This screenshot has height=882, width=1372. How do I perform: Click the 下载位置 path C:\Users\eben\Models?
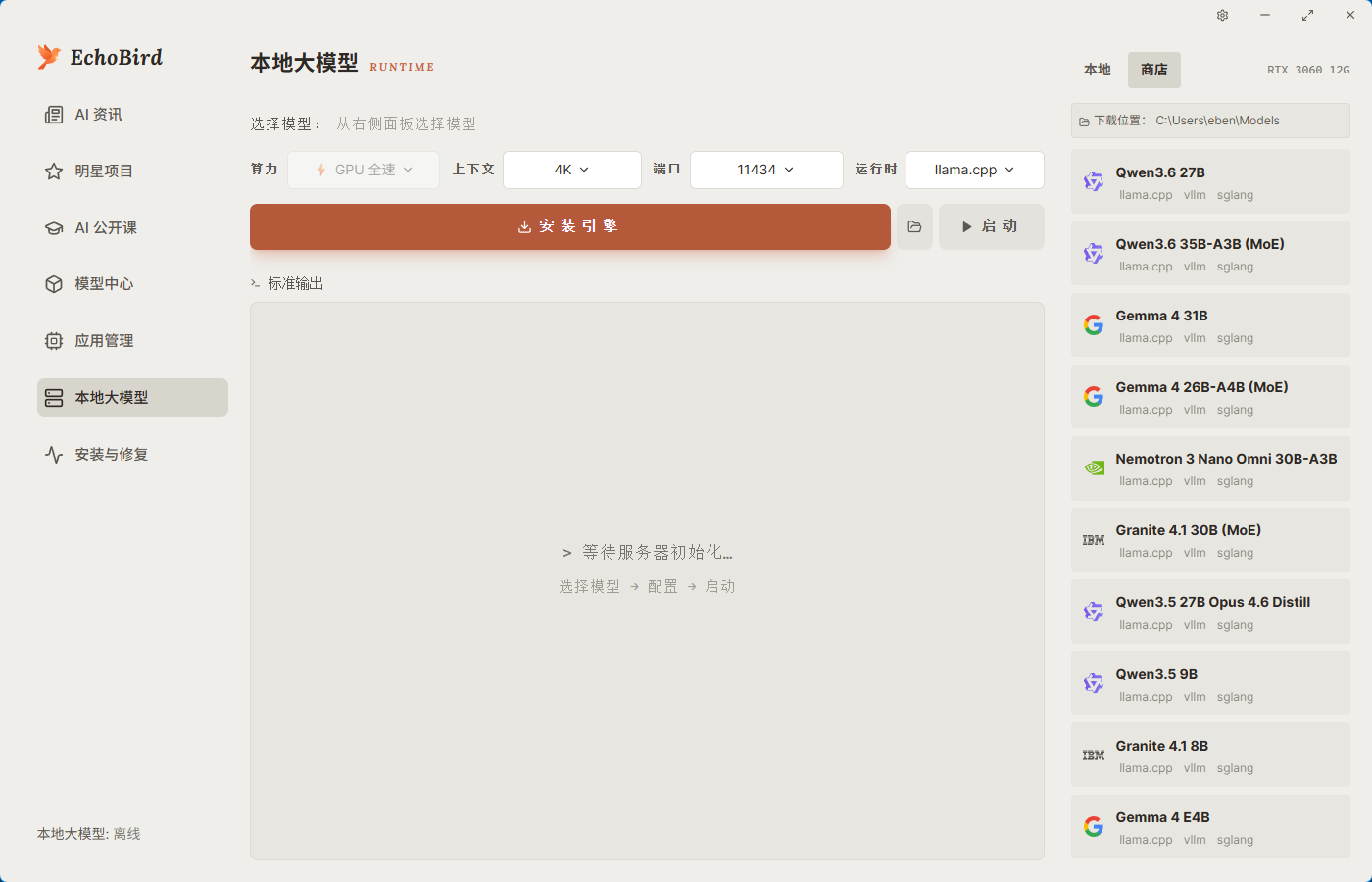pos(1217,121)
